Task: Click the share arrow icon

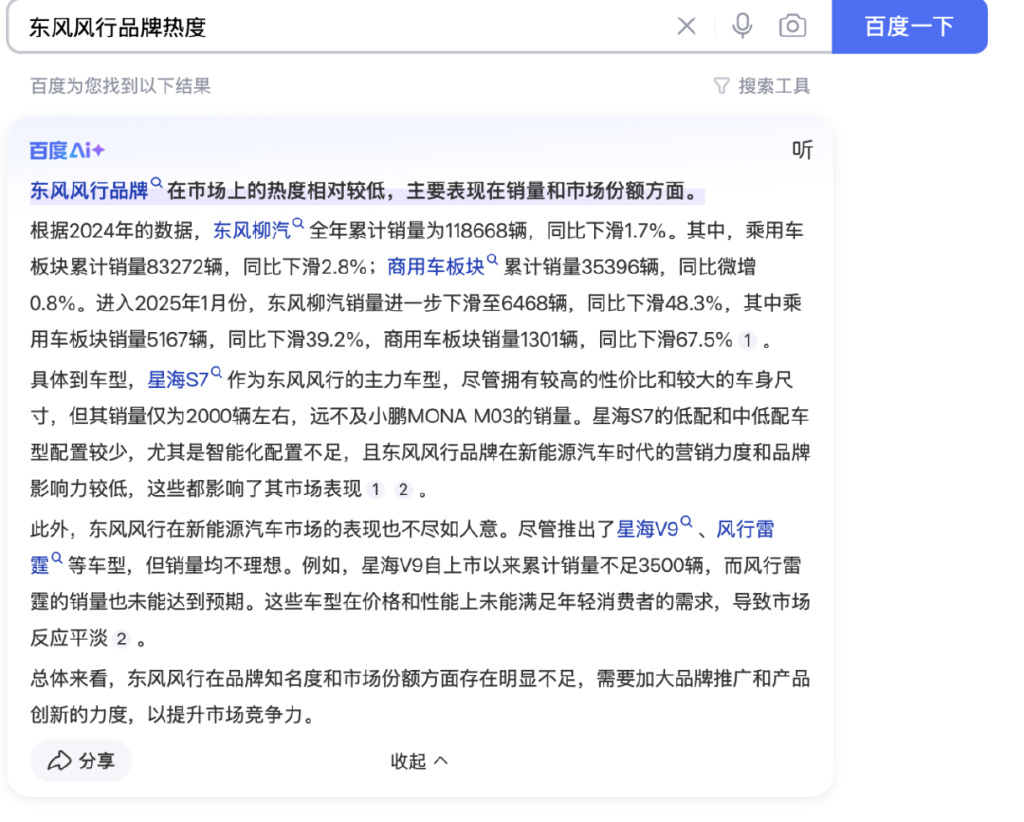Action: (x=59, y=761)
